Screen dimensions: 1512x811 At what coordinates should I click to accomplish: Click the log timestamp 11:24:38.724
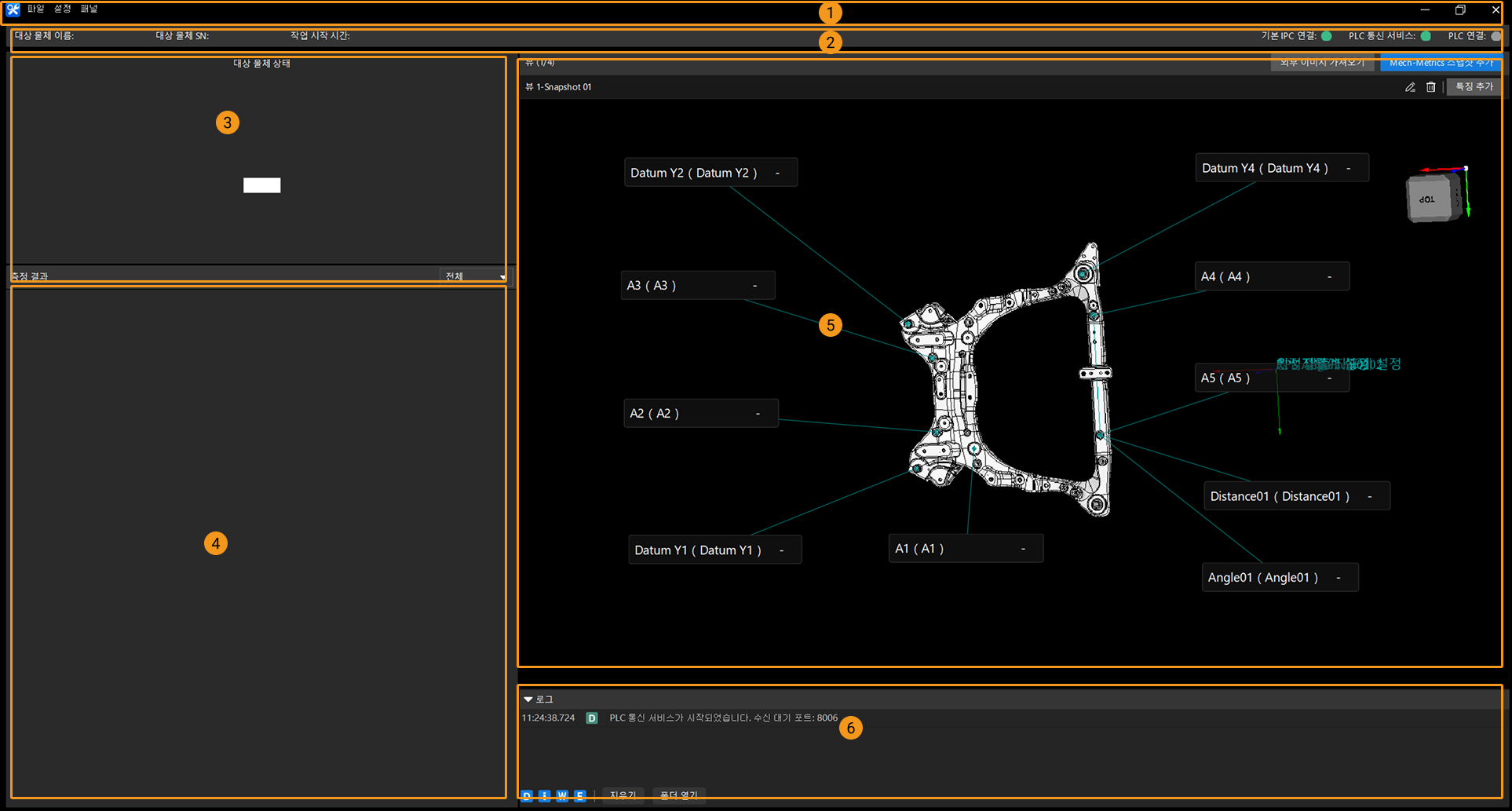coord(549,718)
